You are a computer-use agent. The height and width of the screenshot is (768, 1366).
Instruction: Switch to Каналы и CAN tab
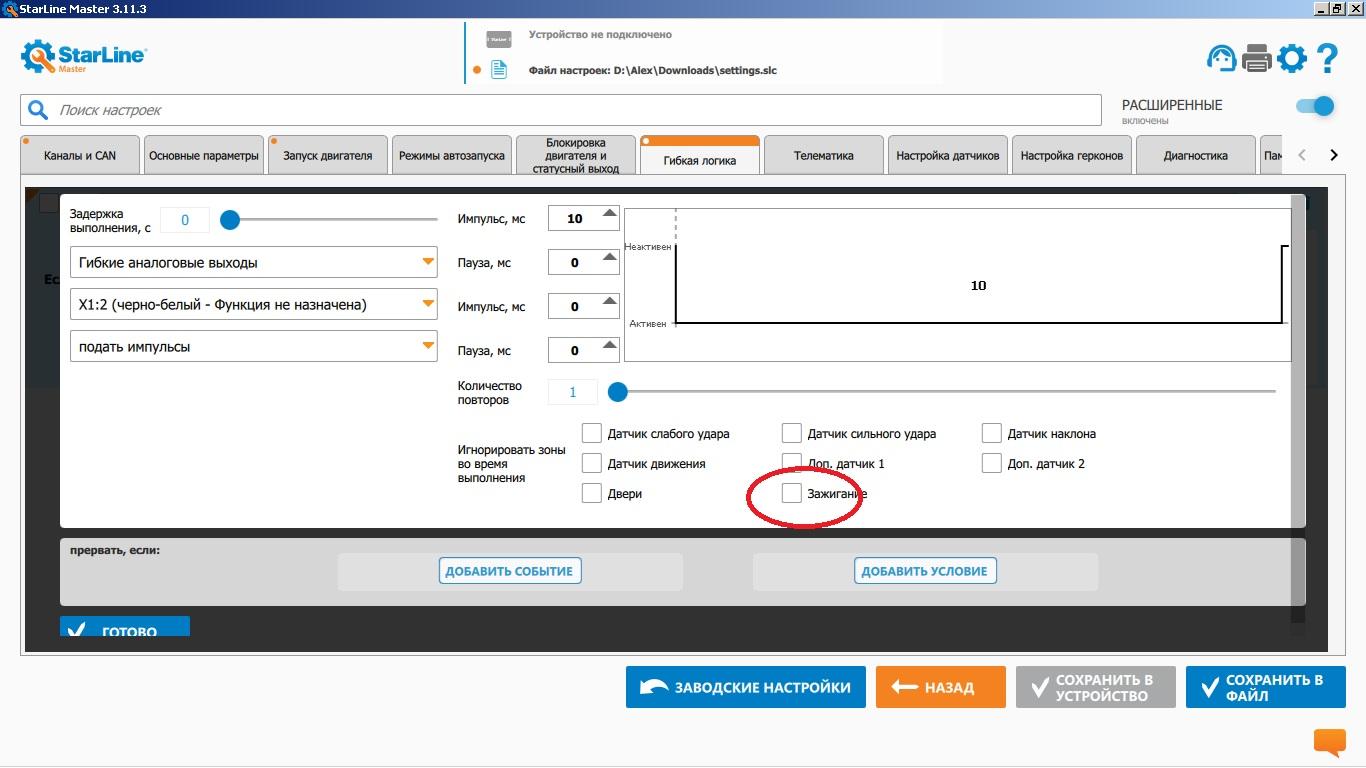pos(80,156)
